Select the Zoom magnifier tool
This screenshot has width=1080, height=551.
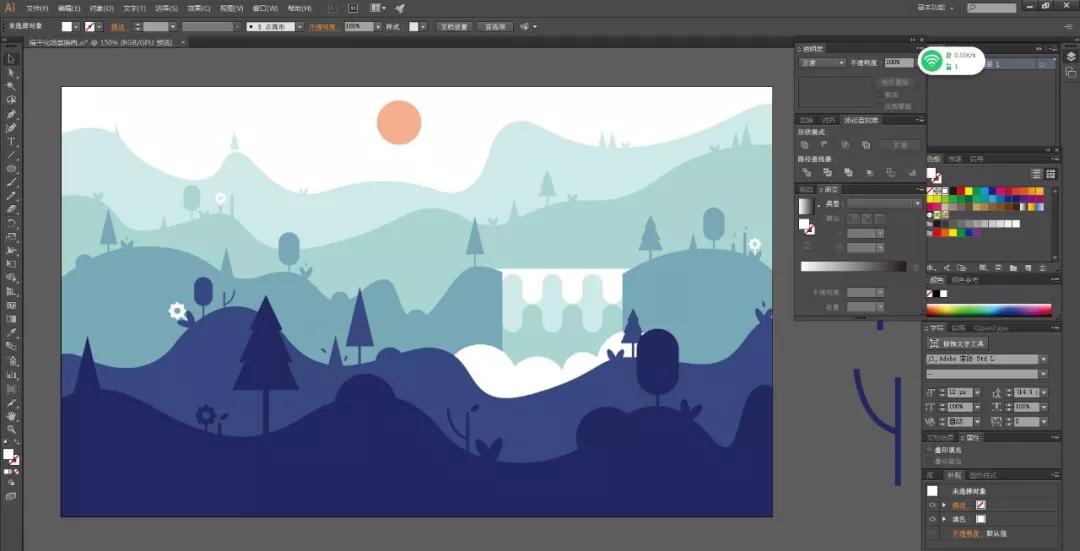coord(11,428)
